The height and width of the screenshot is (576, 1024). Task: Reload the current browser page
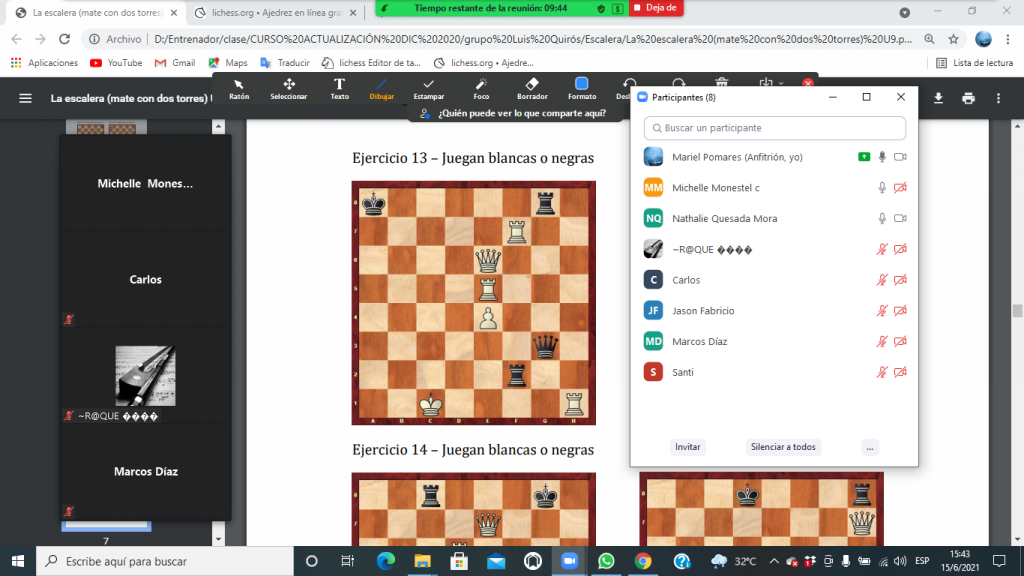coord(64,39)
